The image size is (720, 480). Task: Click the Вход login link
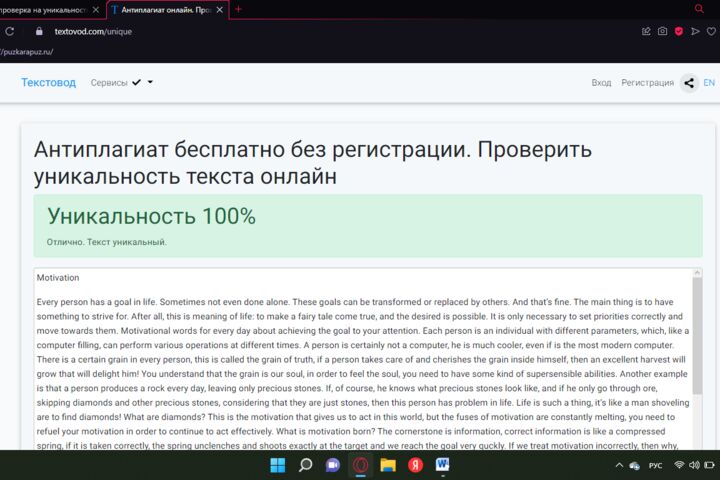[601, 83]
